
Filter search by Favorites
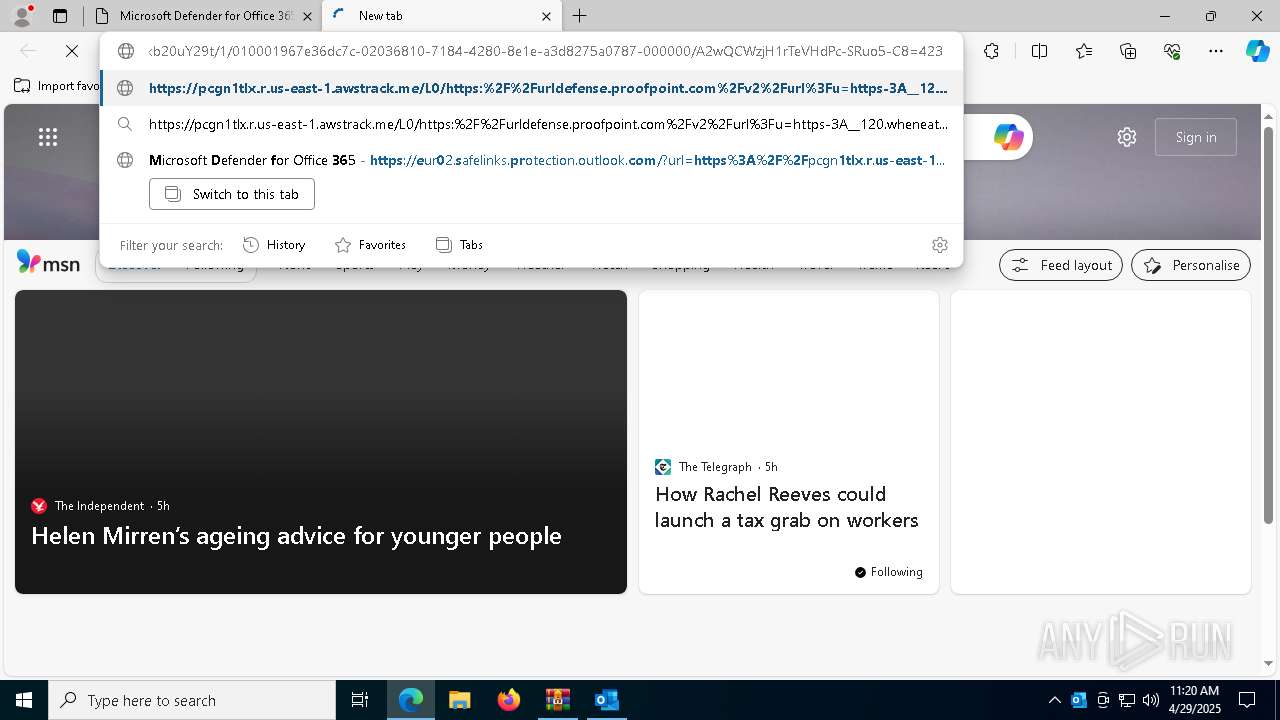point(370,245)
